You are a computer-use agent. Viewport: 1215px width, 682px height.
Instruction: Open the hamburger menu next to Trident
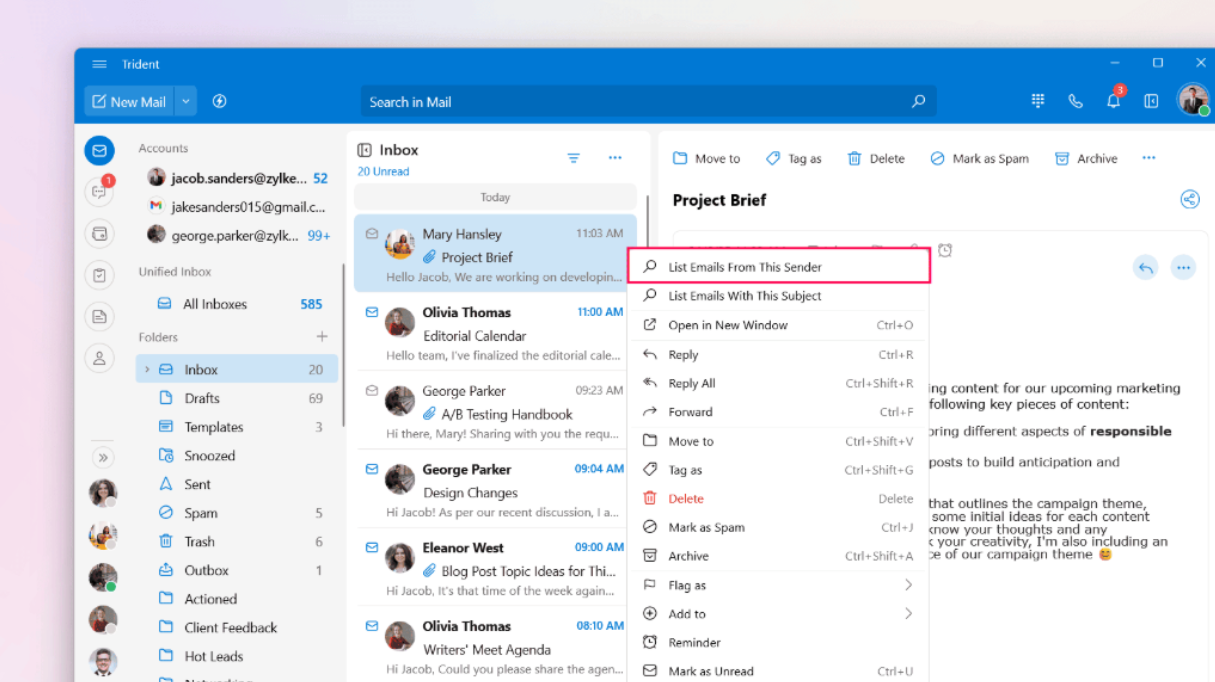(x=99, y=64)
